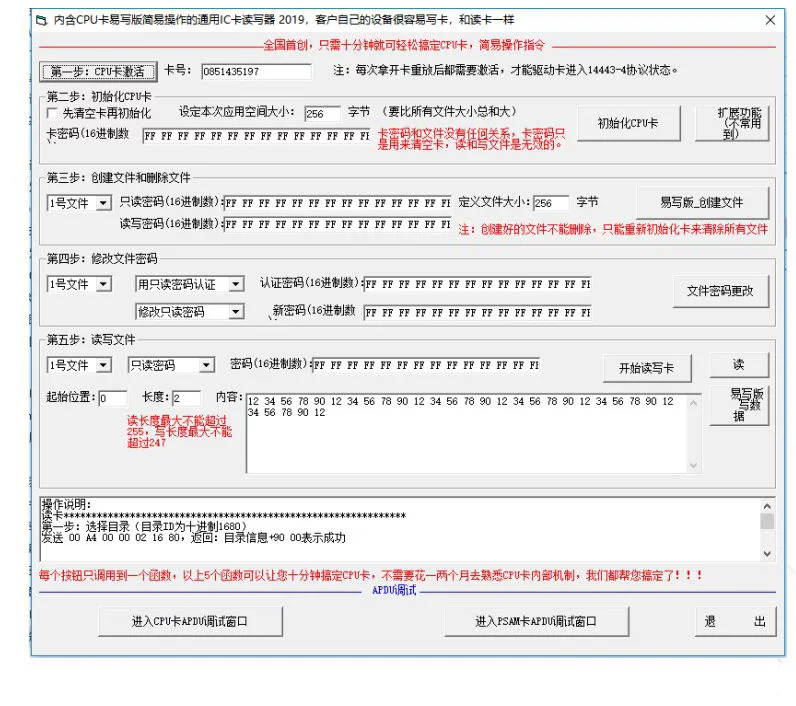Click the 定义文件大小 input field
796x706 pixels.
(551, 203)
